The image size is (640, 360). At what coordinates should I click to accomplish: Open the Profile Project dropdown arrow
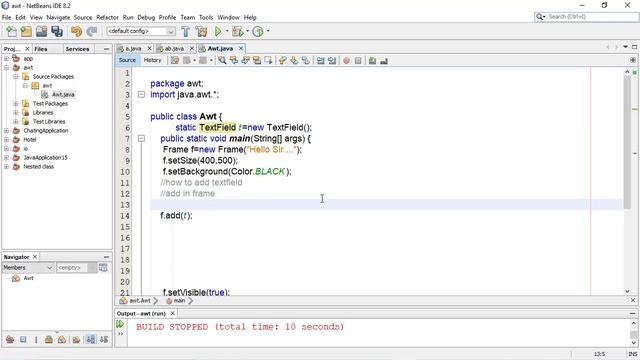point(268,31)
